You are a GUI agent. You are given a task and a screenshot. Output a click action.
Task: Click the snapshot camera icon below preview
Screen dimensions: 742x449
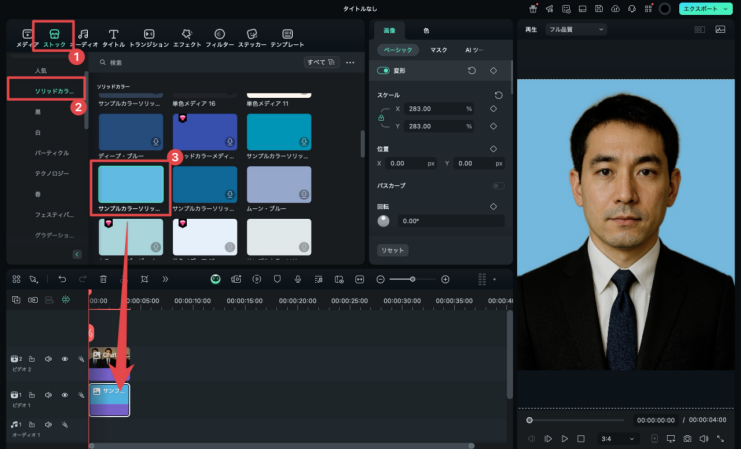coord(686,438)
